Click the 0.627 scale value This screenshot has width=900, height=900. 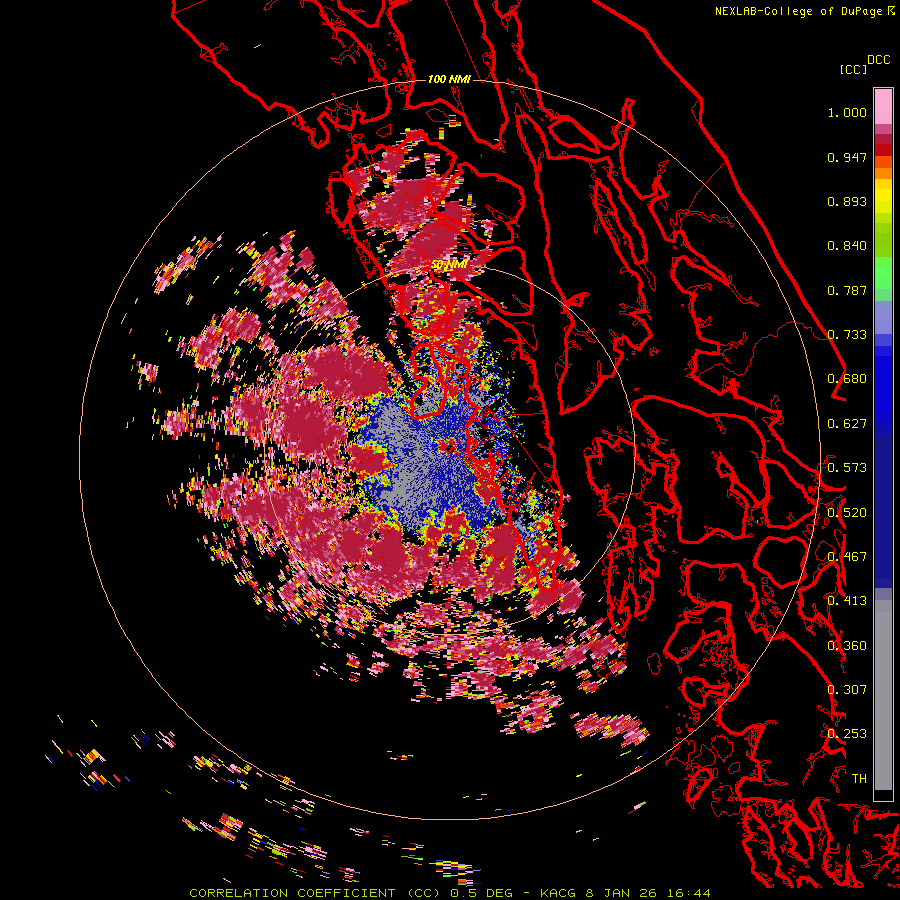(847, 424)
